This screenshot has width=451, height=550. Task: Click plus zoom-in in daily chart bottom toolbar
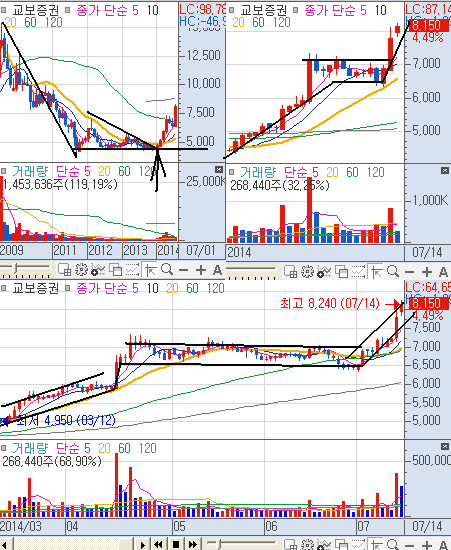coord(426,545)
